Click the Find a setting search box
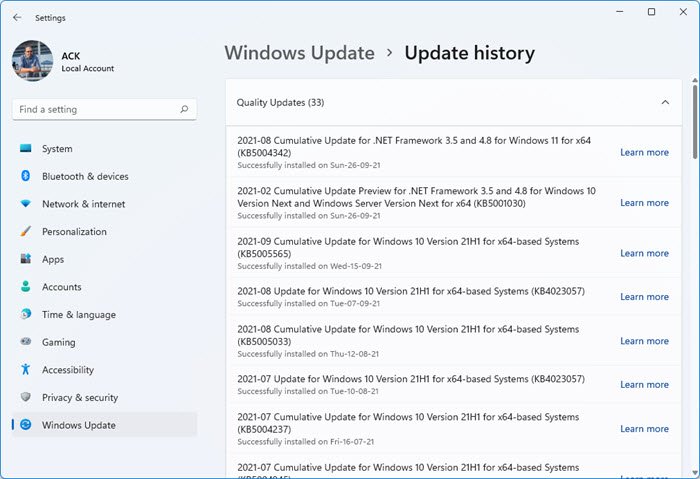This screenshot has height=479, width=700. pyautogui.click(x=95, y=109)
